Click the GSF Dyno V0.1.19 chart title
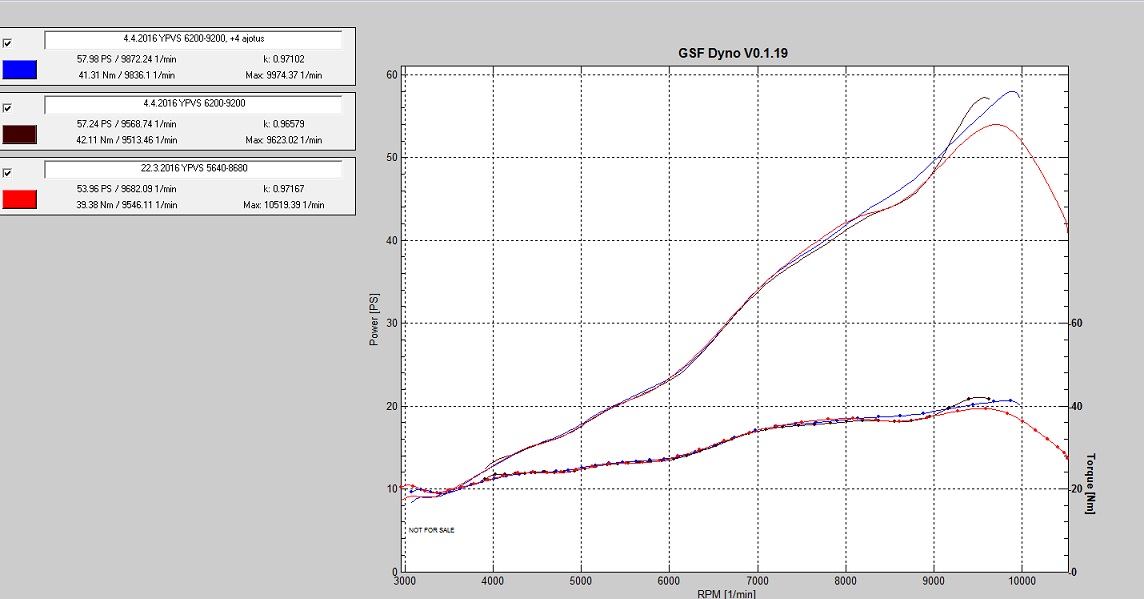Image resolution: width=1144 pixels, height=599 pixels. point(732,53)
